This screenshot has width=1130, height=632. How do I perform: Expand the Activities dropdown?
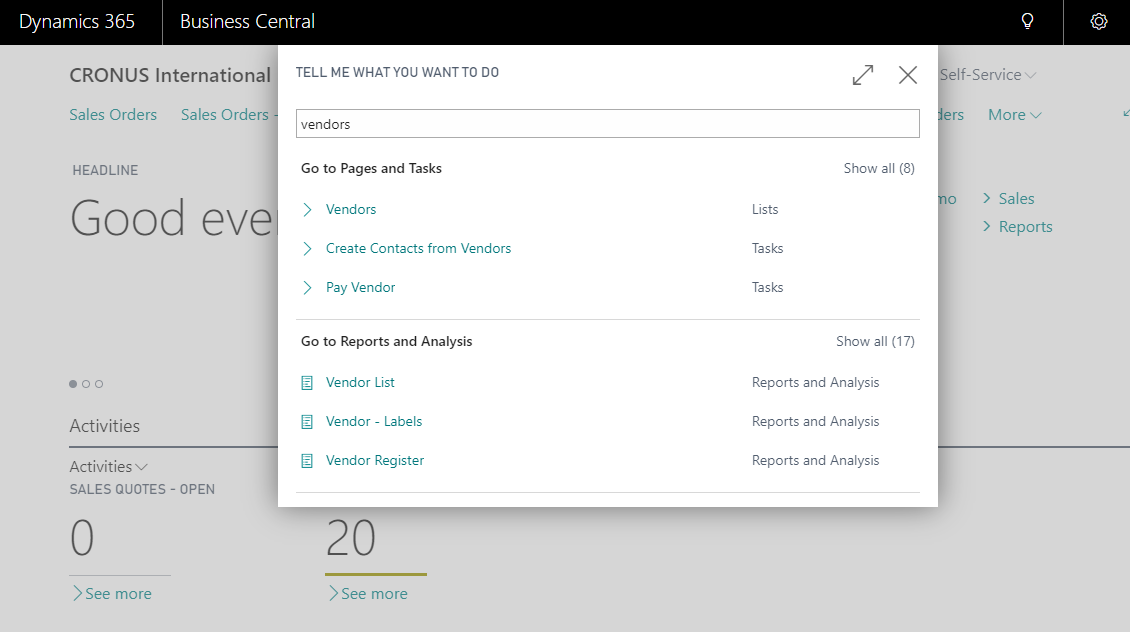coord(108,467)
